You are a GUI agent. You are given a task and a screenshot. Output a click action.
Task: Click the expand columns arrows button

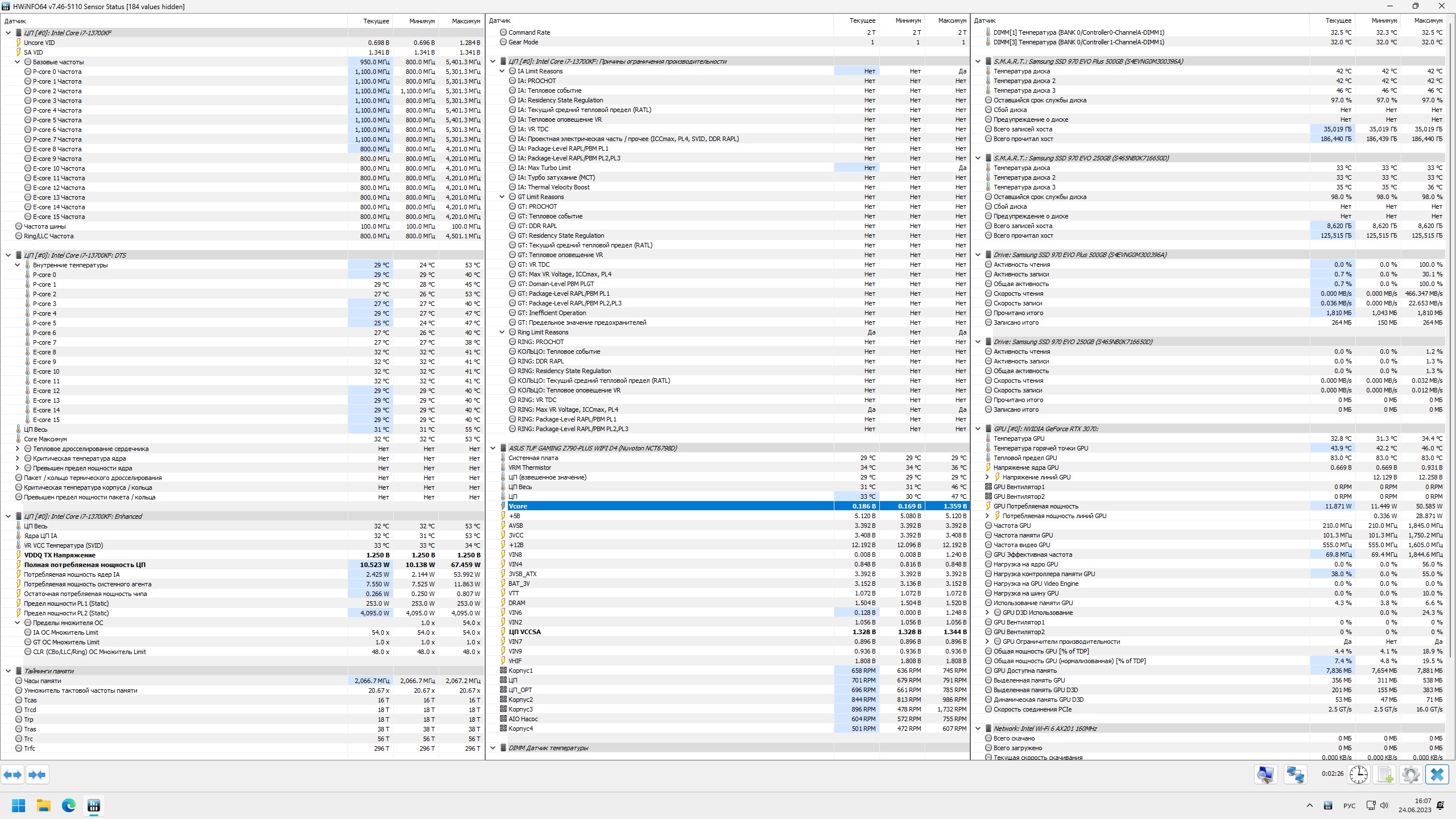[x=13, y=775]
